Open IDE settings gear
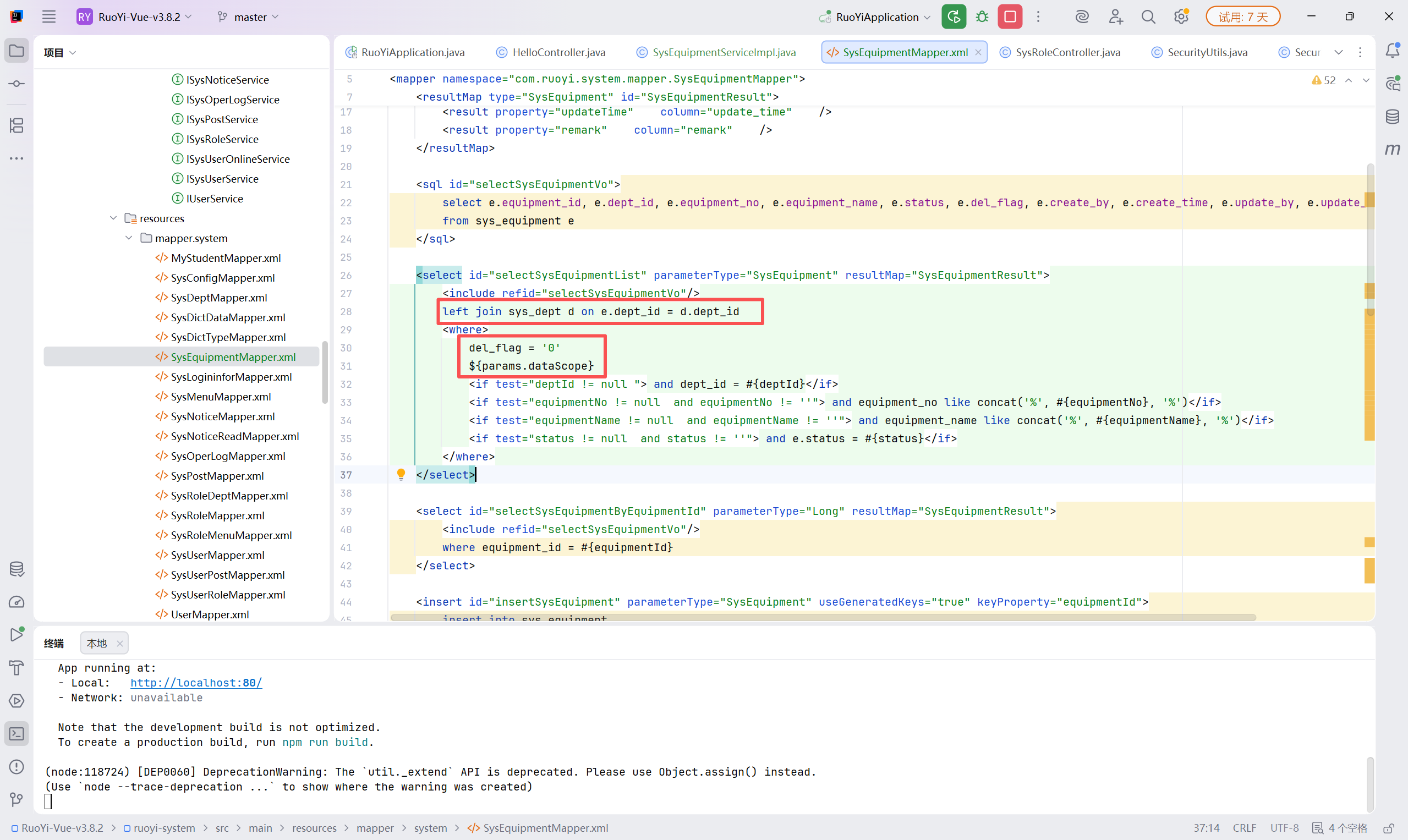 click(x=1181, y=17)
